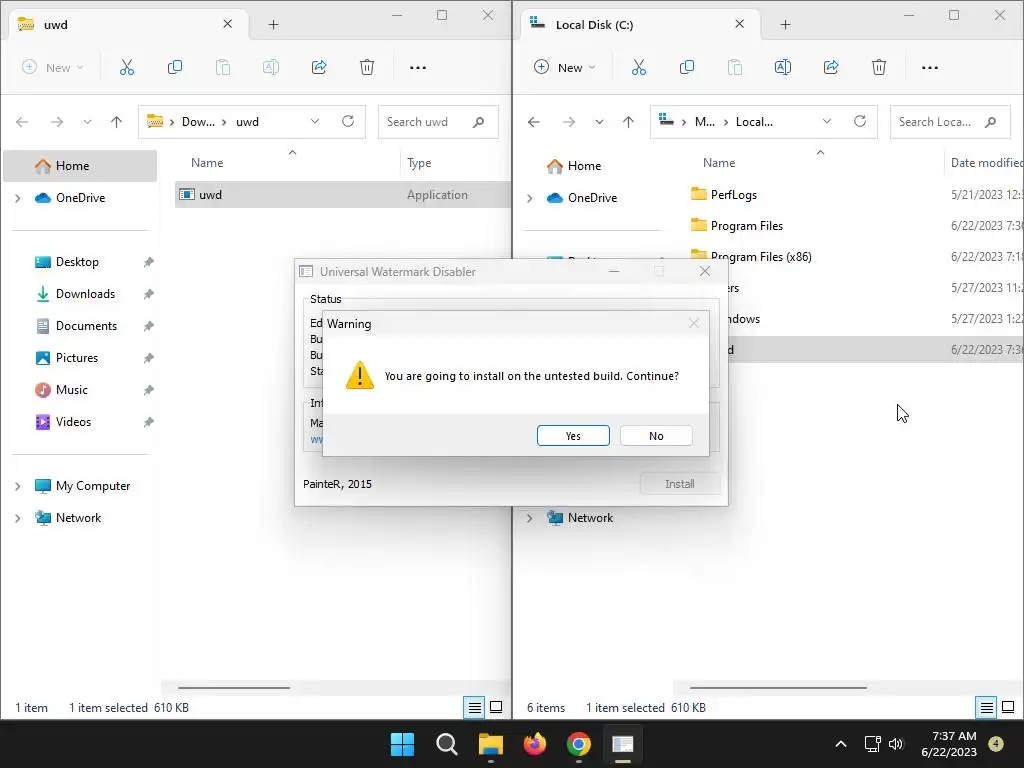Image resolution: width=1024 pixels, height=768 pixels.
Task: Open address history dropdown in Local Disk window
Action: pyautogui.click(x=827, y=121)
